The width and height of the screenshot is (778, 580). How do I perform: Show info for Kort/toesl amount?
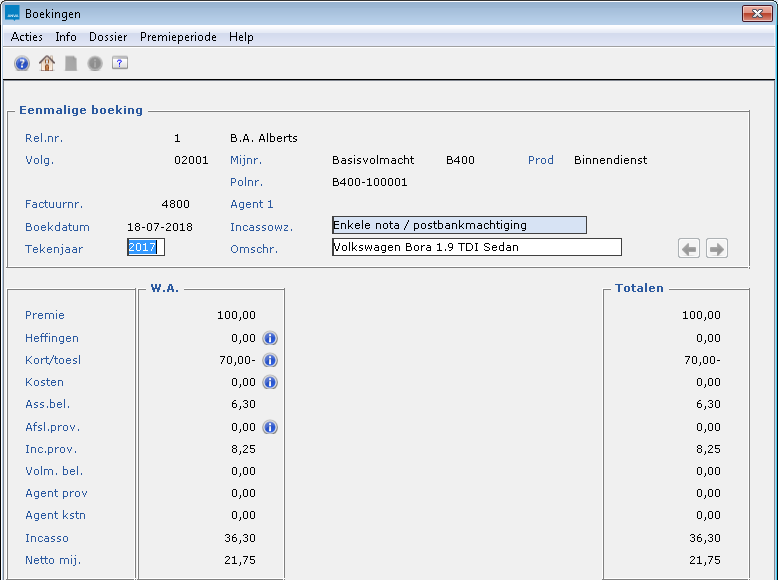pos(269,361)
